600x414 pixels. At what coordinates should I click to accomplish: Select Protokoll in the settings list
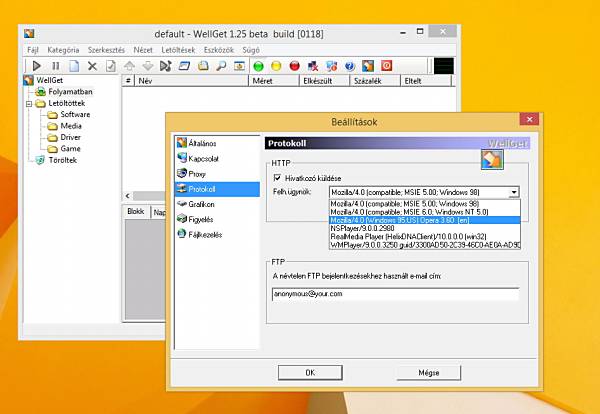[217, 189]
